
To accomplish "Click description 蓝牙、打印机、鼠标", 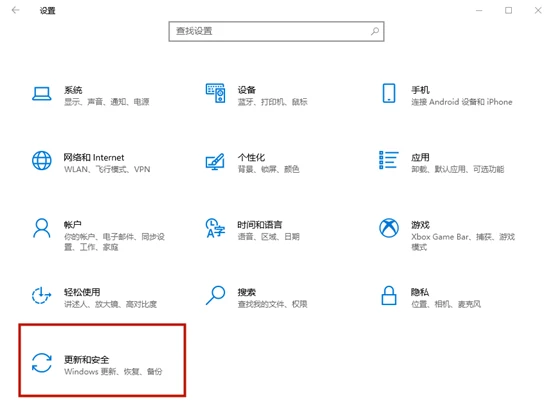I will pyautogui.click(x=272, y=102).
